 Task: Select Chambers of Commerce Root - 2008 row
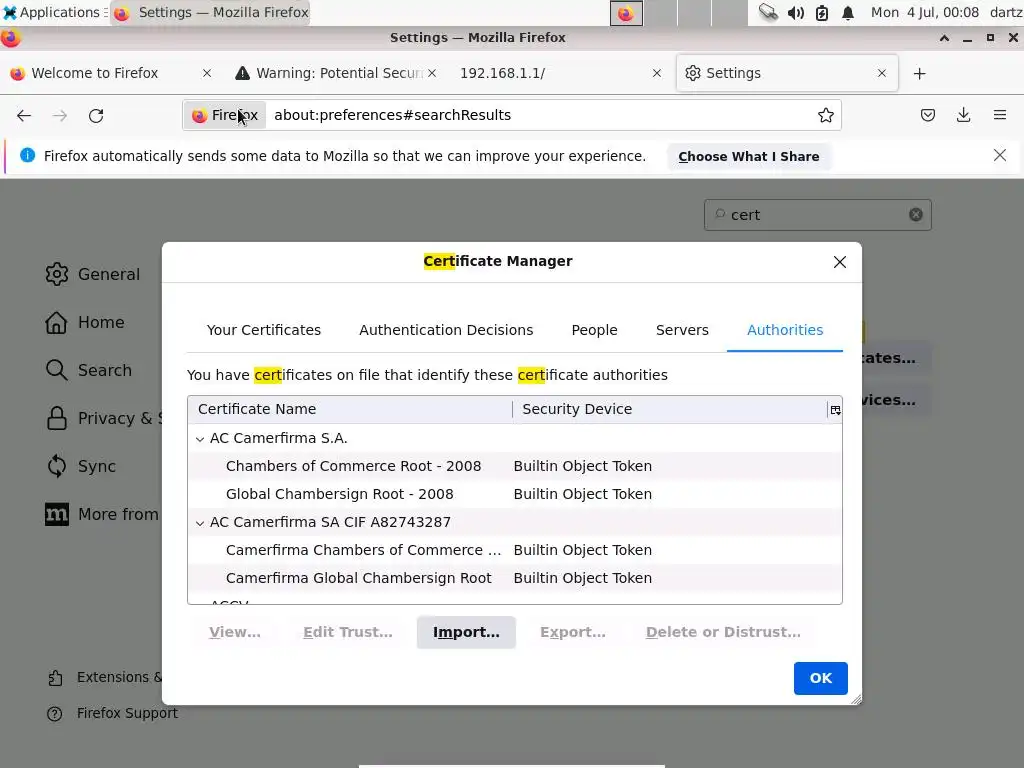click(515, 466)
